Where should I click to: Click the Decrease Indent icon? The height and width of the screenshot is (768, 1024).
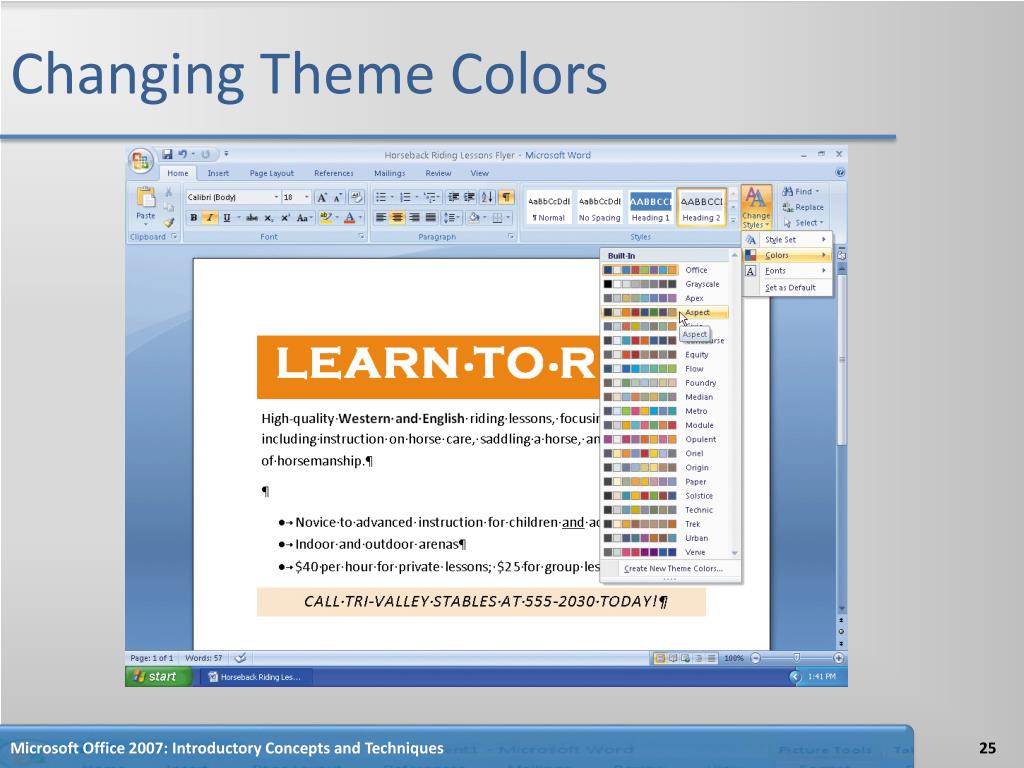click(453, 197)
